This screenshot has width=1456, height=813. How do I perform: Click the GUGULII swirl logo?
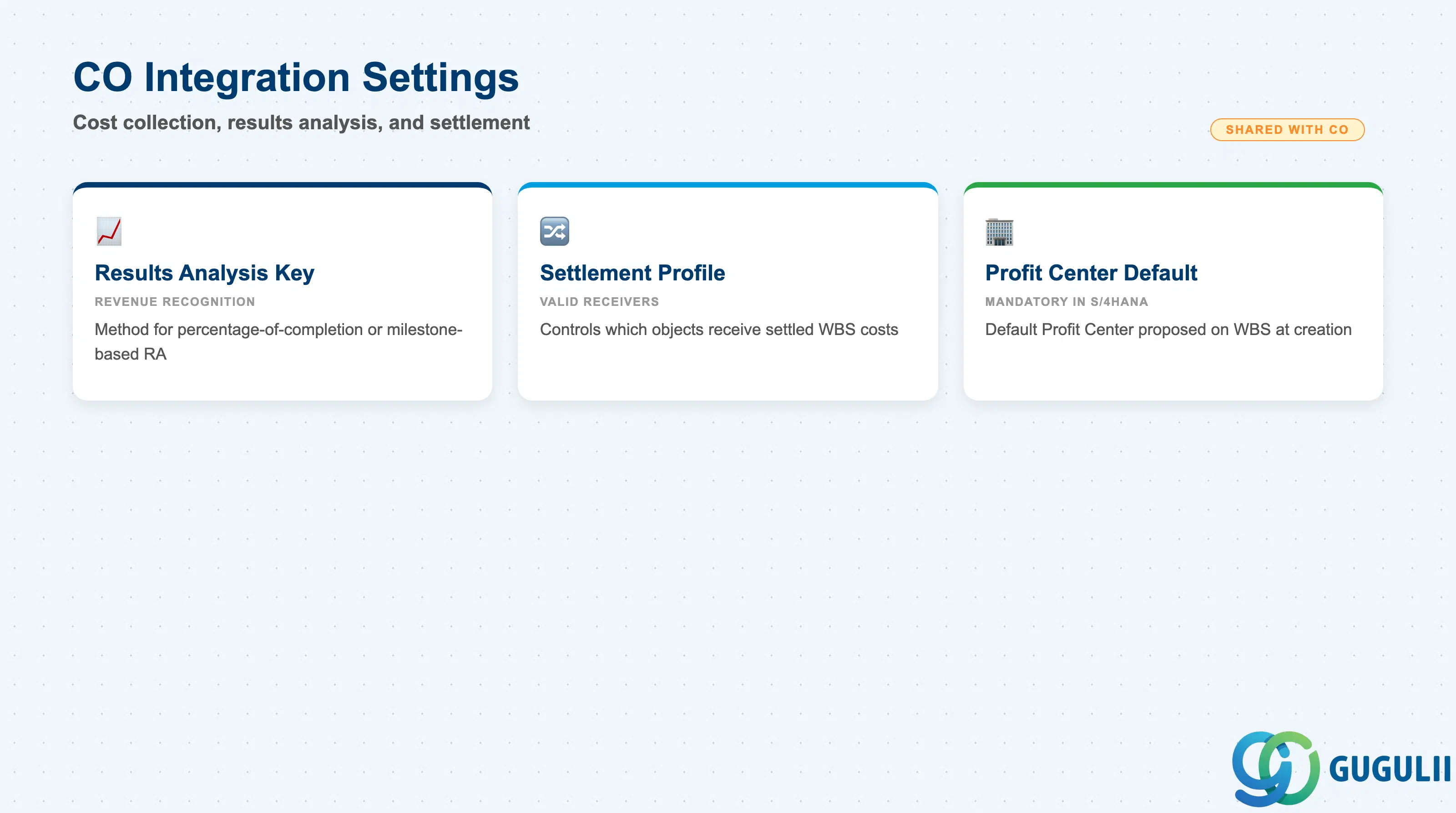(x=1276, y=768)
